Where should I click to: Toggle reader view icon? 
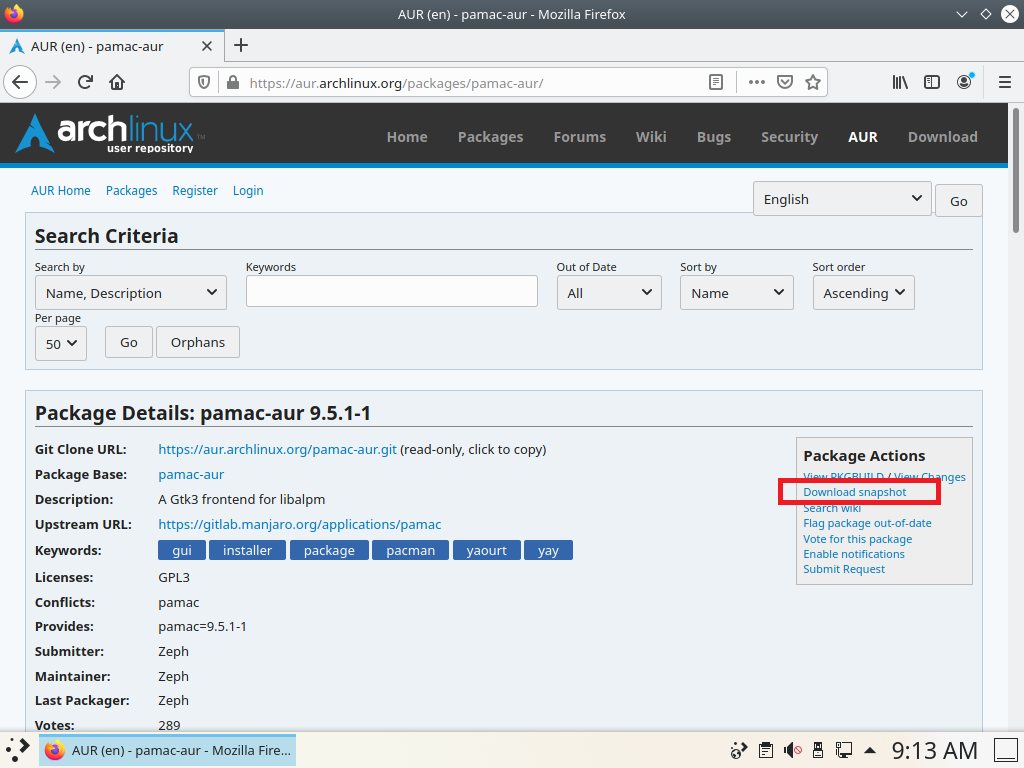pyautogui.click(x=716, y=82)
